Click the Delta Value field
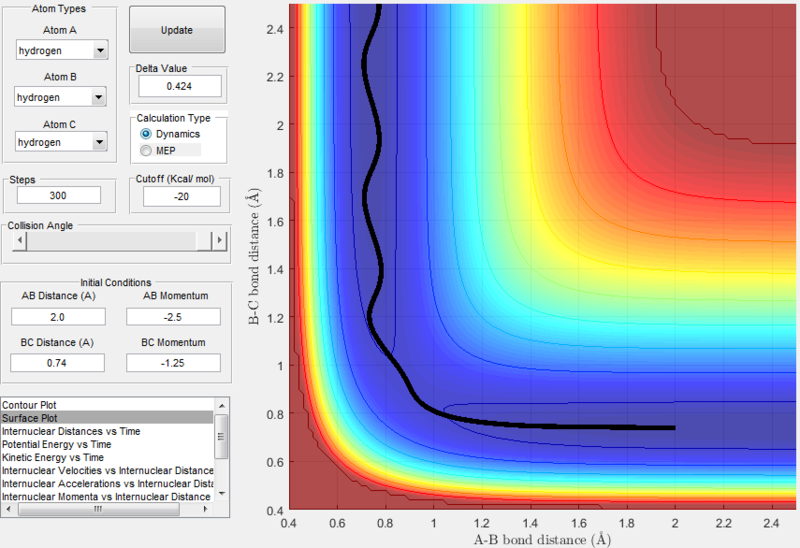The width and height of the screenshot is (800, 548). (x=180, y=86)
